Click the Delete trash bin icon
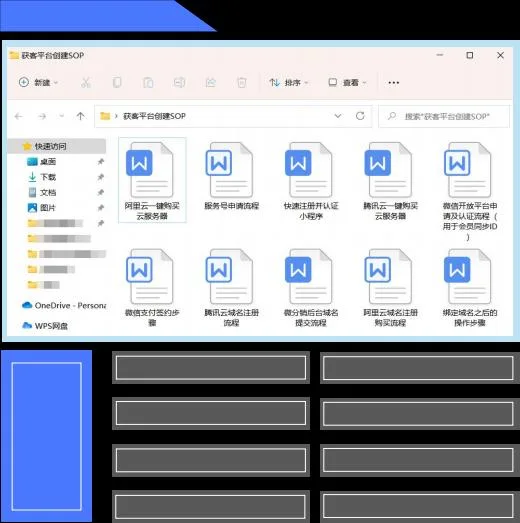The height and width of the screenshot is (523, 520). (x=242, y=82)
